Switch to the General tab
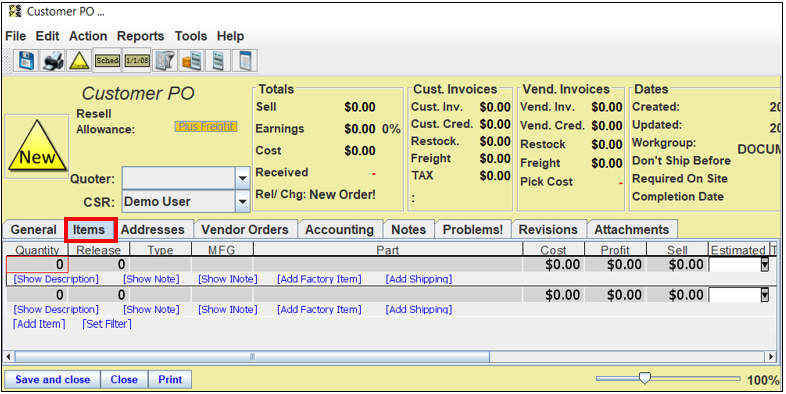Screen dimensions: 786x394 click(34, 230)
